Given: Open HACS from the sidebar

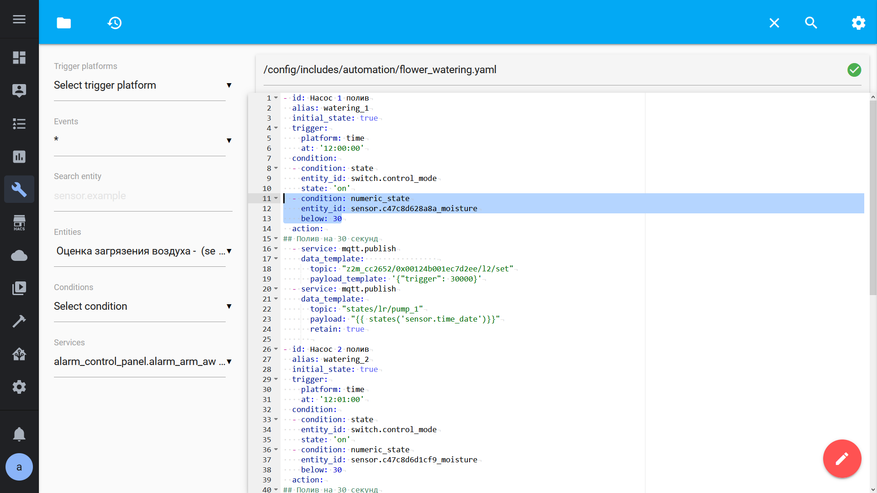Looking at the screenshot, I should [x=19, y=223].
